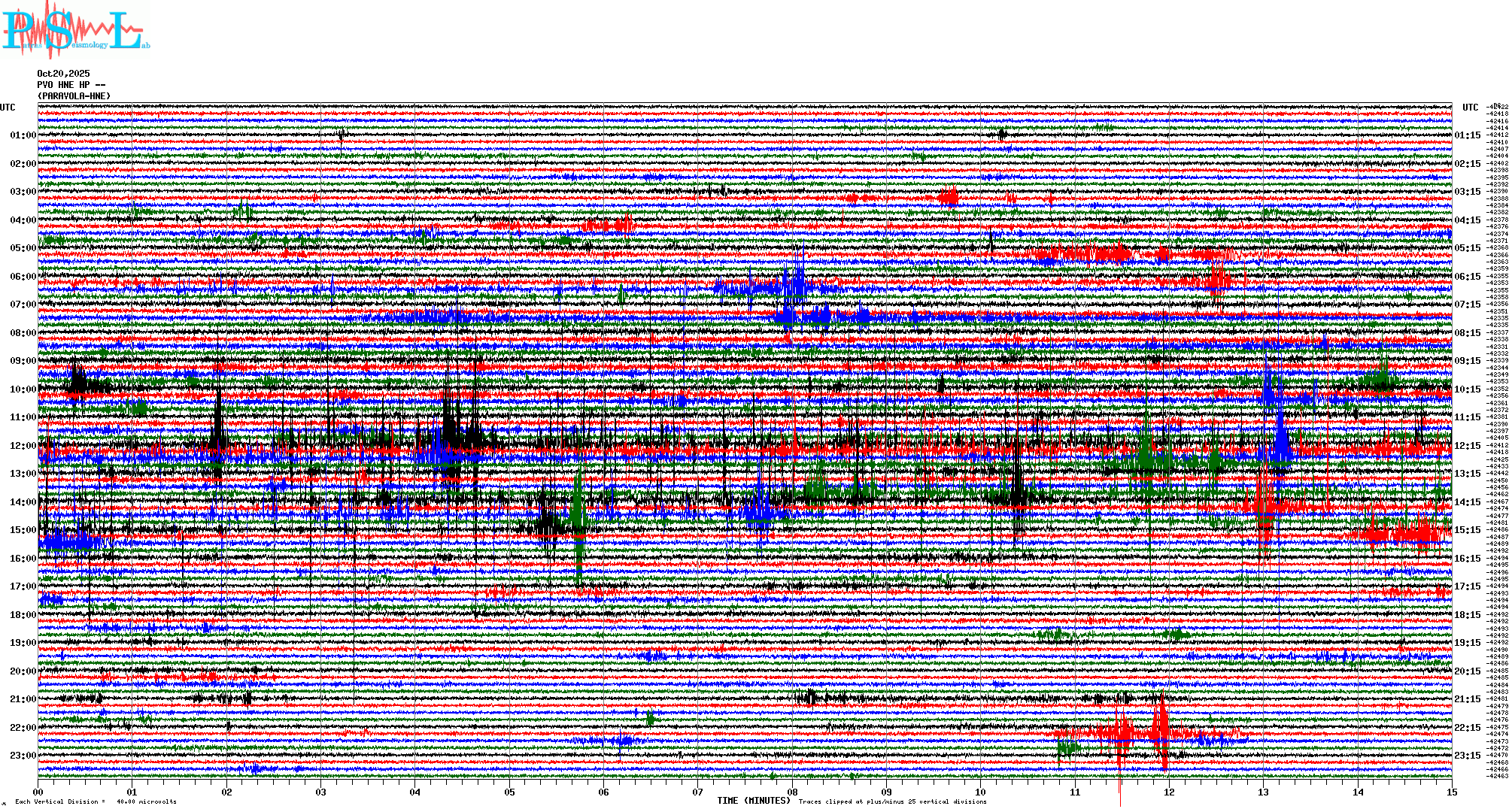This screenshot has width=1512, height=812.
Task: Click the (PARAVOLA-HNE) station name label
Action: [74, 96]
